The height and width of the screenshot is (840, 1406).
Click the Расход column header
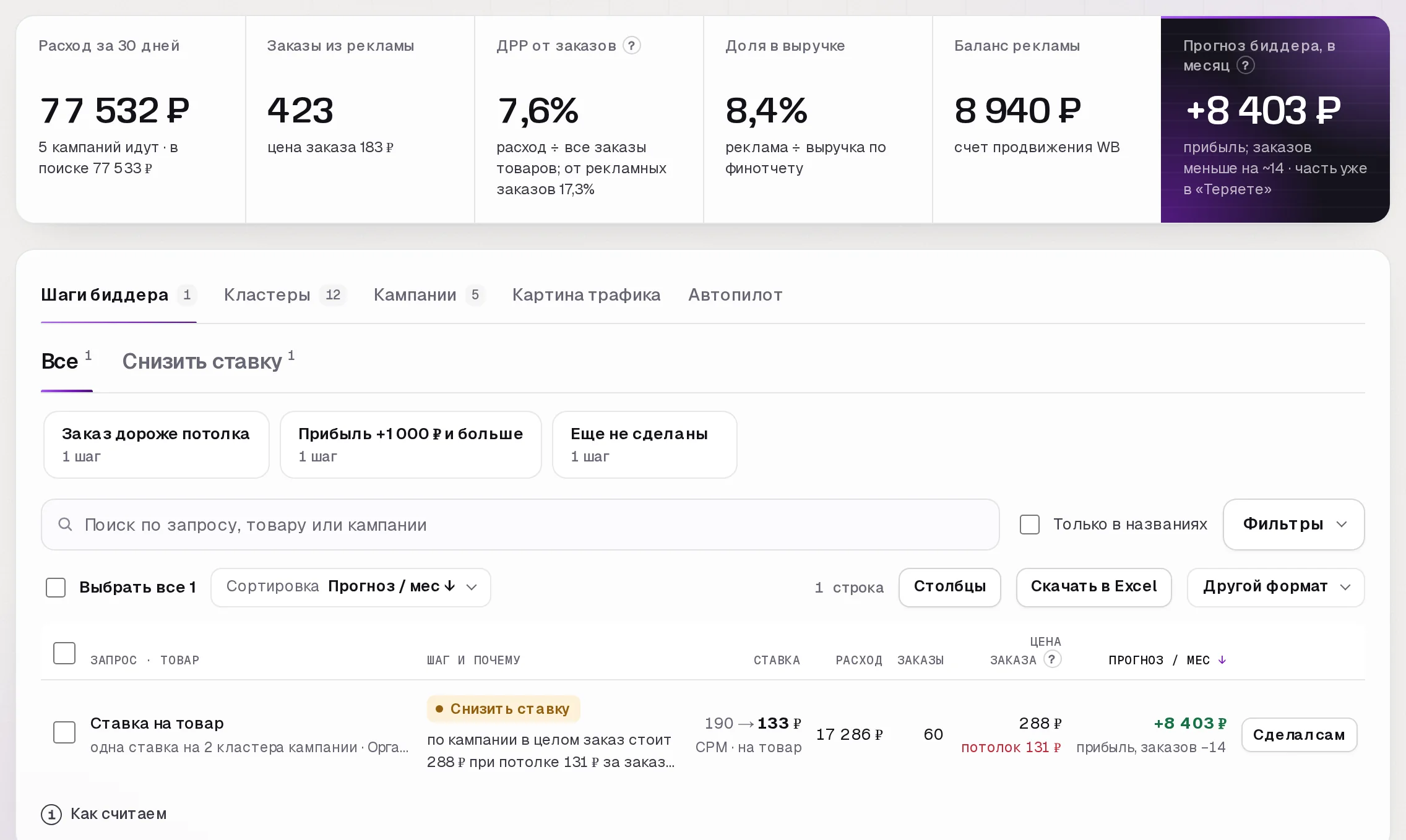point(859,660)
